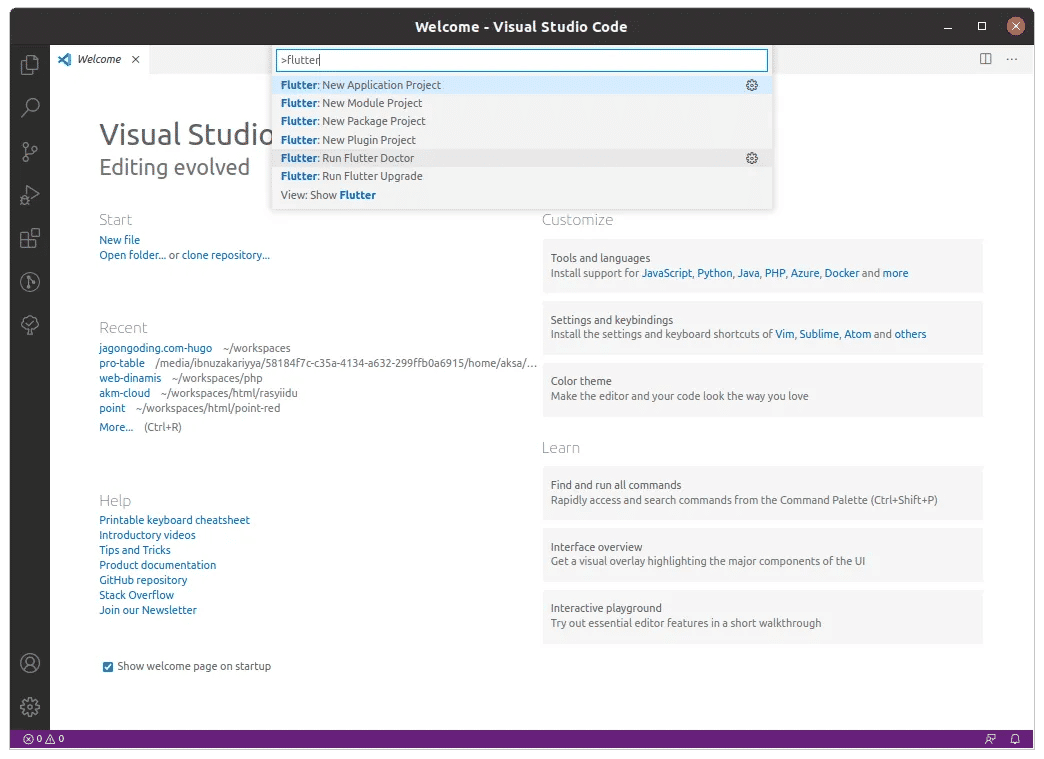Configure keybinding gear for Run Flutter Doctor
This screenshot has width=1044, height=759.
[x=752, y=158]
